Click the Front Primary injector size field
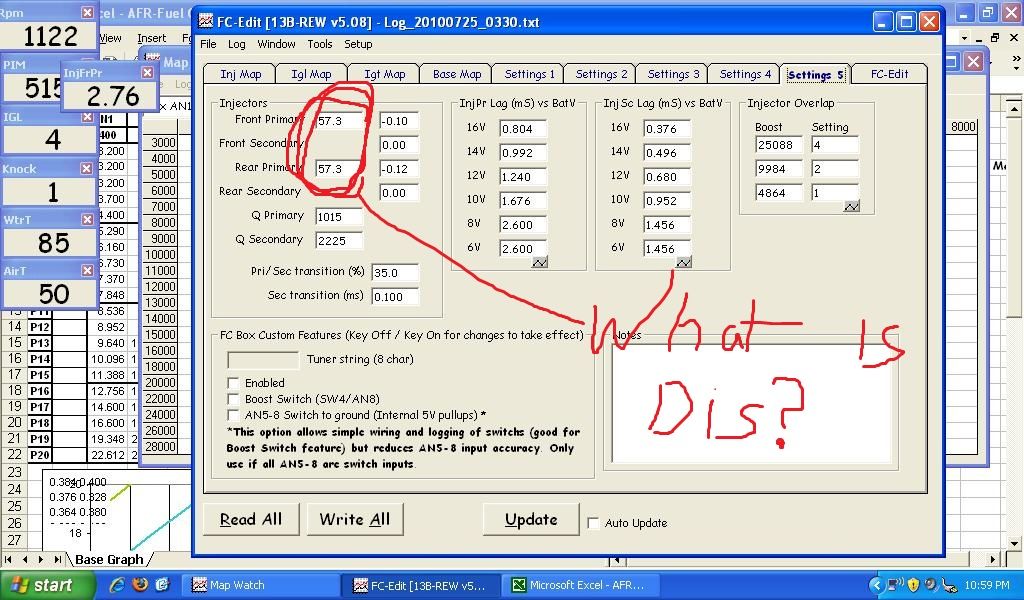 click(338, 121)
